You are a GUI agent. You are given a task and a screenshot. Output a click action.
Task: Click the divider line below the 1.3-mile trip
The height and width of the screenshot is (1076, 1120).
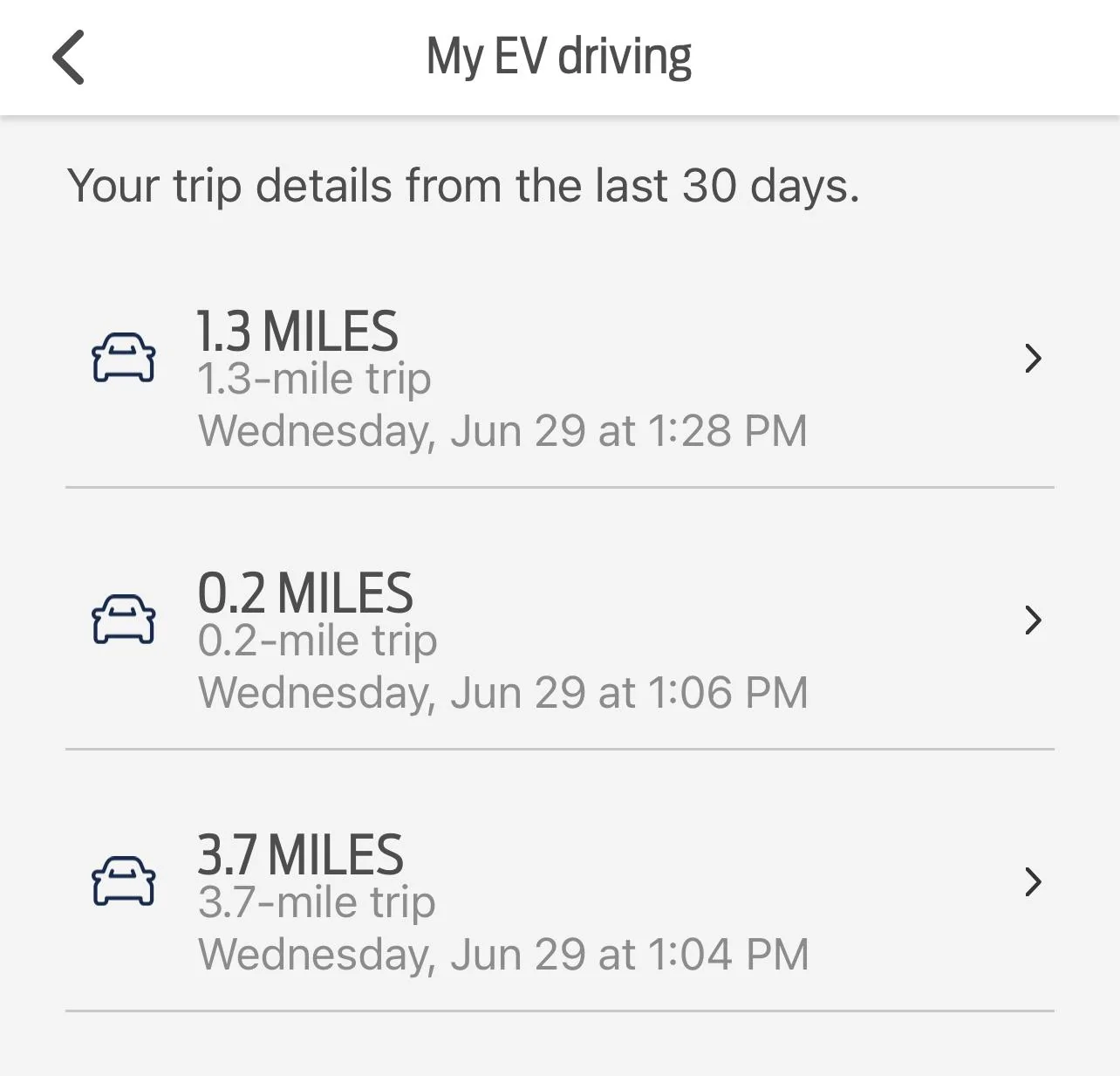pos(559,487)
